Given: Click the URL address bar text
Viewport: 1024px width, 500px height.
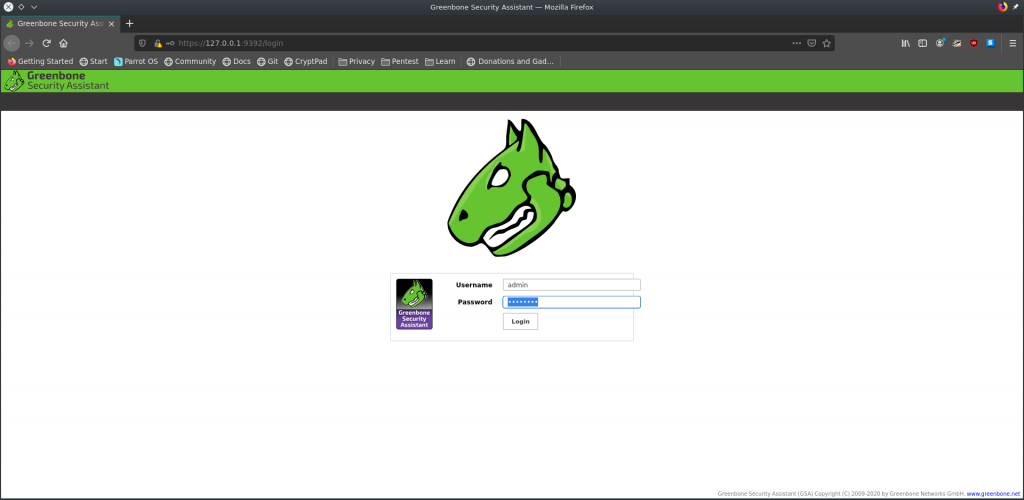Looking at the screenshot, I should pos(231,43).
